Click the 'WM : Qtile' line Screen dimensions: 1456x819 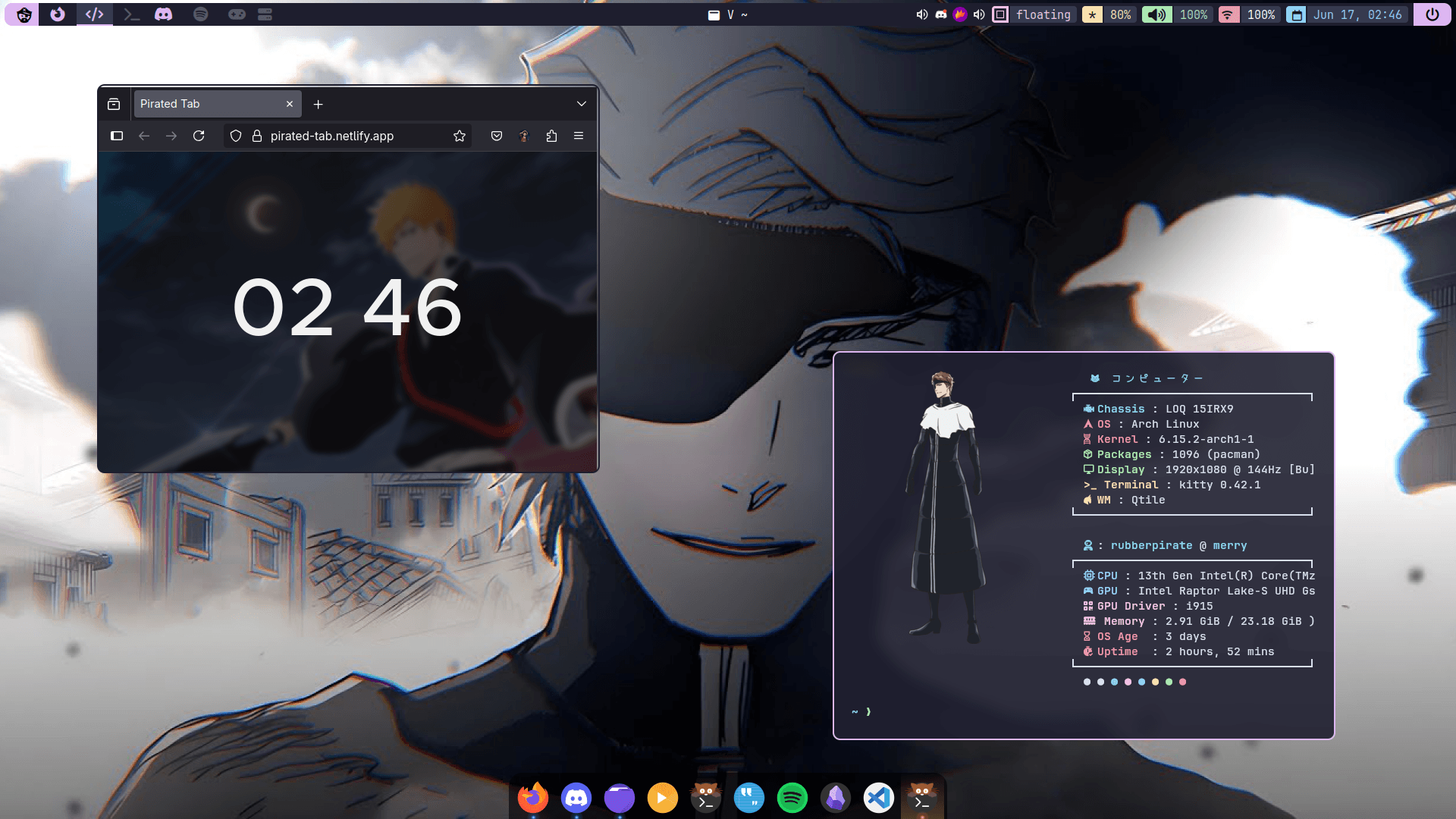click(x=1124, y=500)
